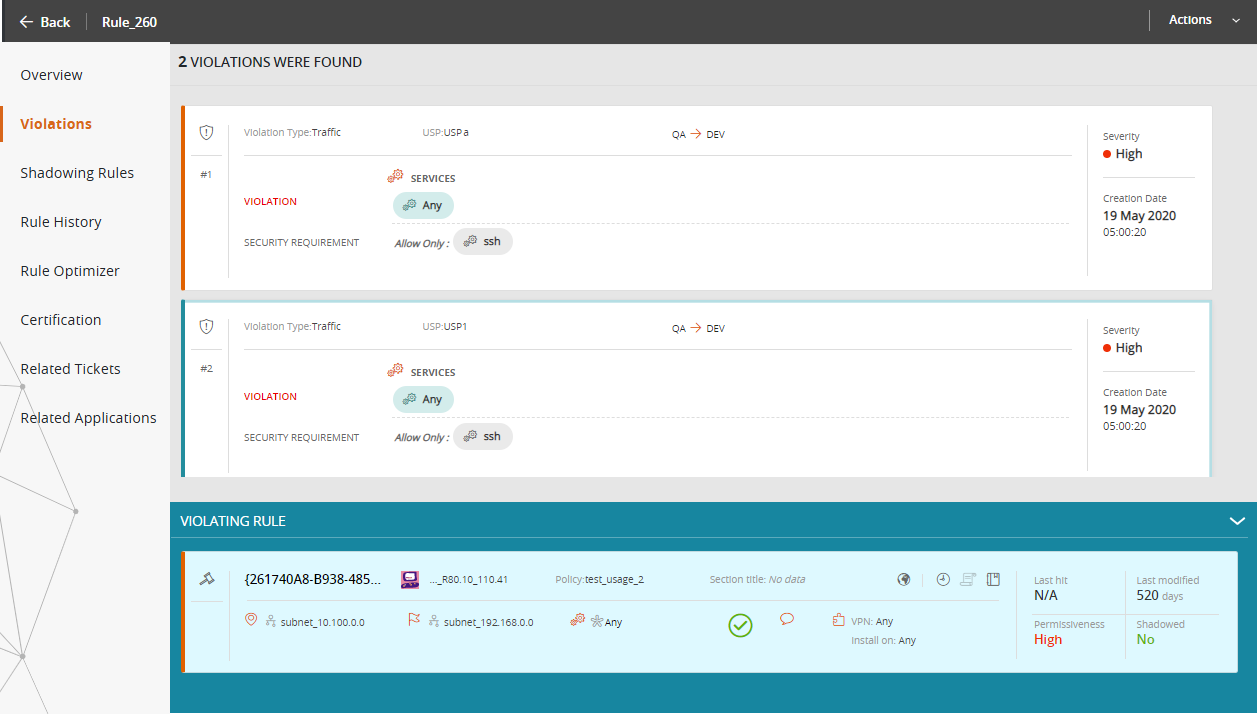Click the Back arrow button
Viewport: 1257px width, 714px height.
coord(44,22)
